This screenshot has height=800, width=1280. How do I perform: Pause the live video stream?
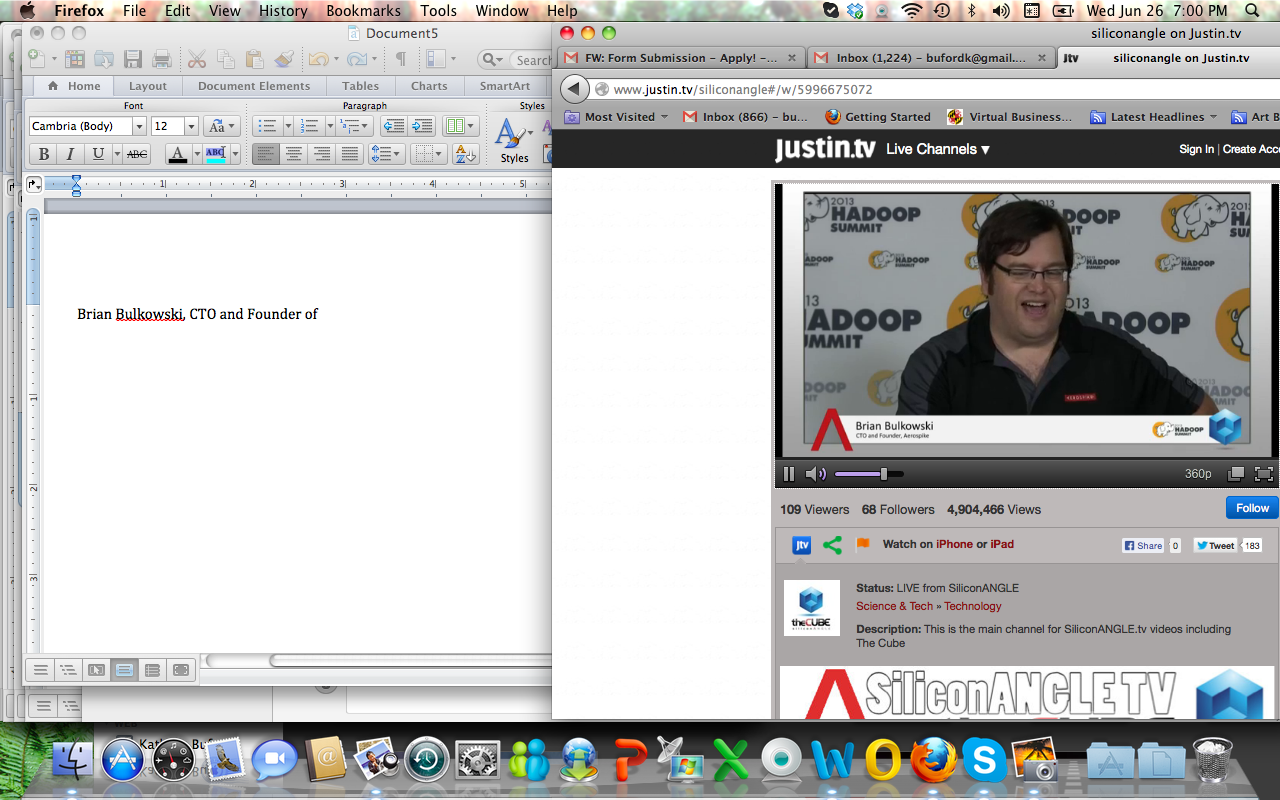(788, 474)
